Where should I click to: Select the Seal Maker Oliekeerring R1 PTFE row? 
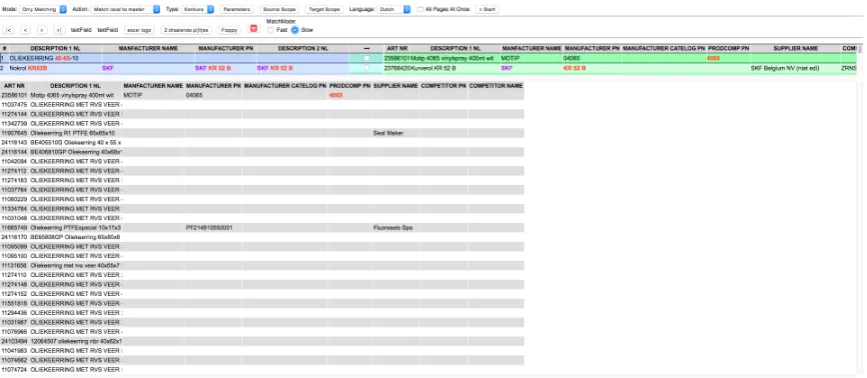point(262,133)
